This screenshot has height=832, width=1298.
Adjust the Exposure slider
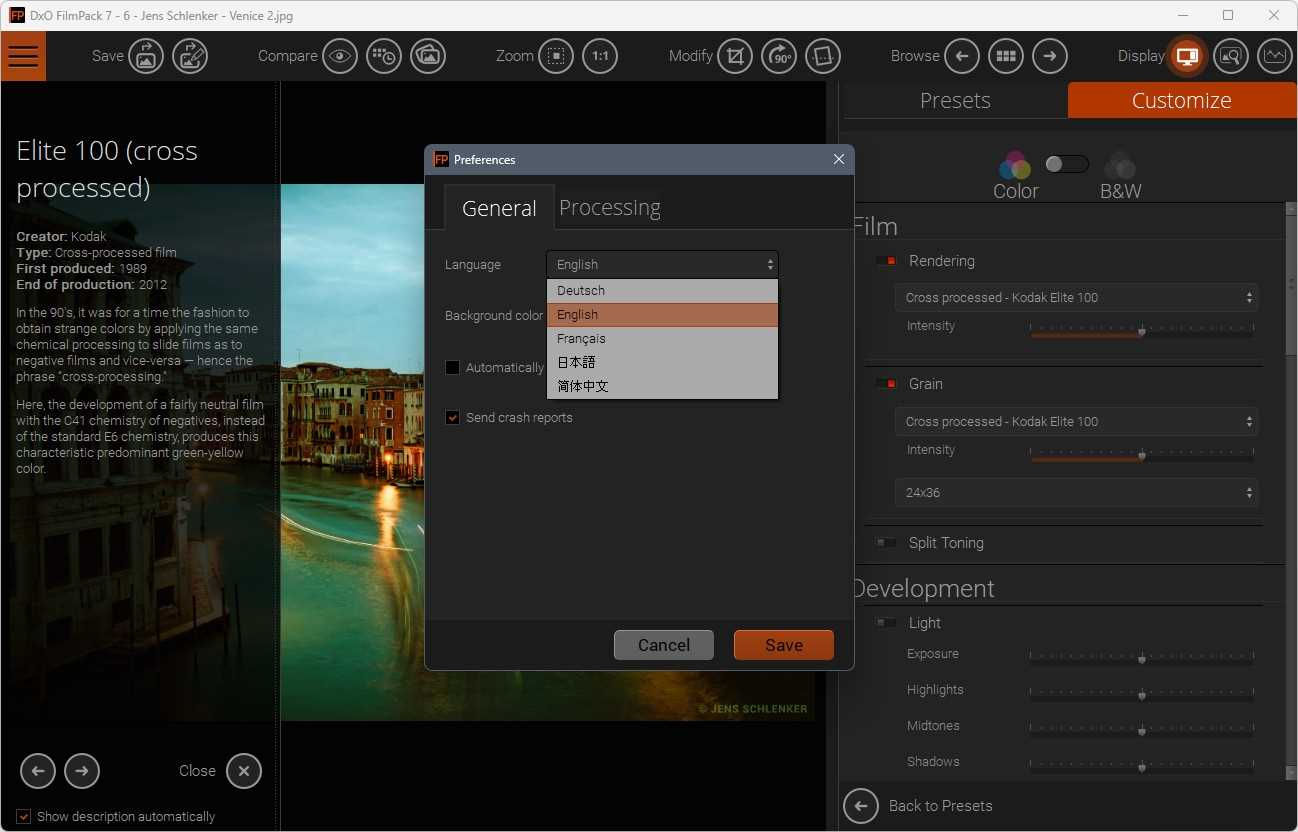pyautogui.click(x=1142, y=658)
